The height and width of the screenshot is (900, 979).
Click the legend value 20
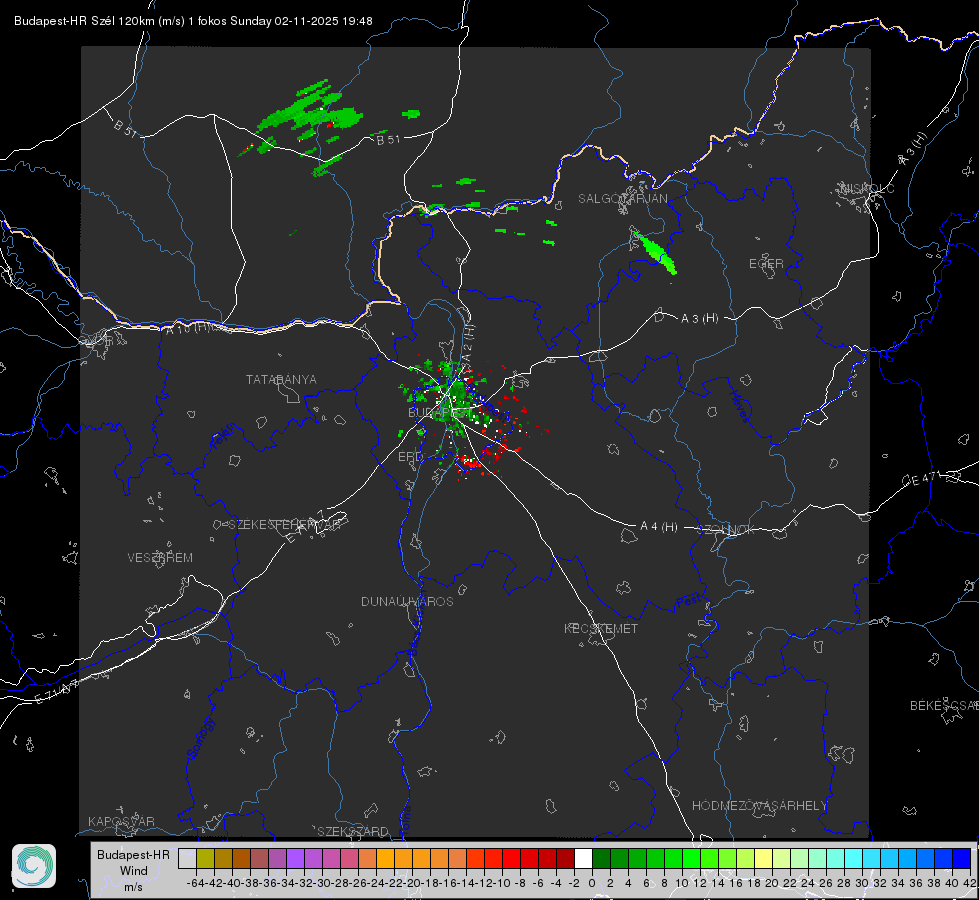[772, 883]
